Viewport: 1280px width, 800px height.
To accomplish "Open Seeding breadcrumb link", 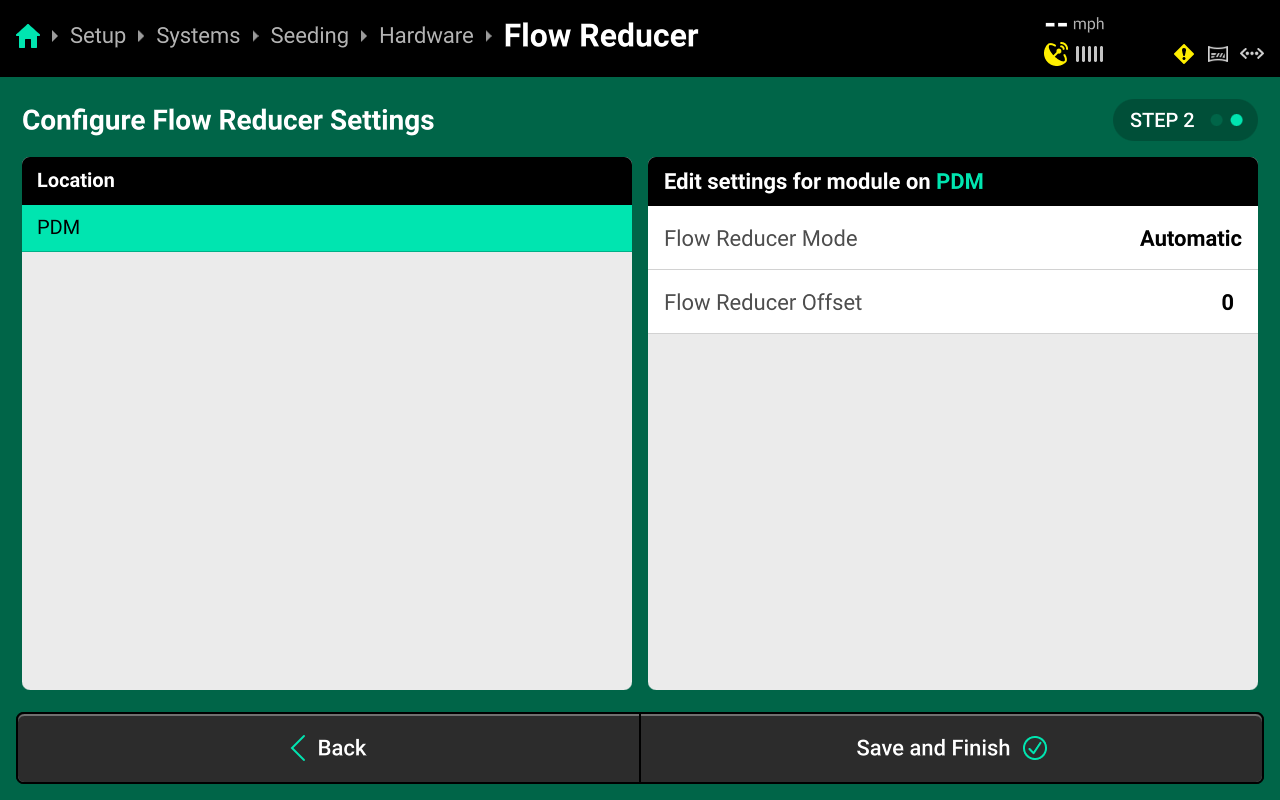I will tap(309, 36).
